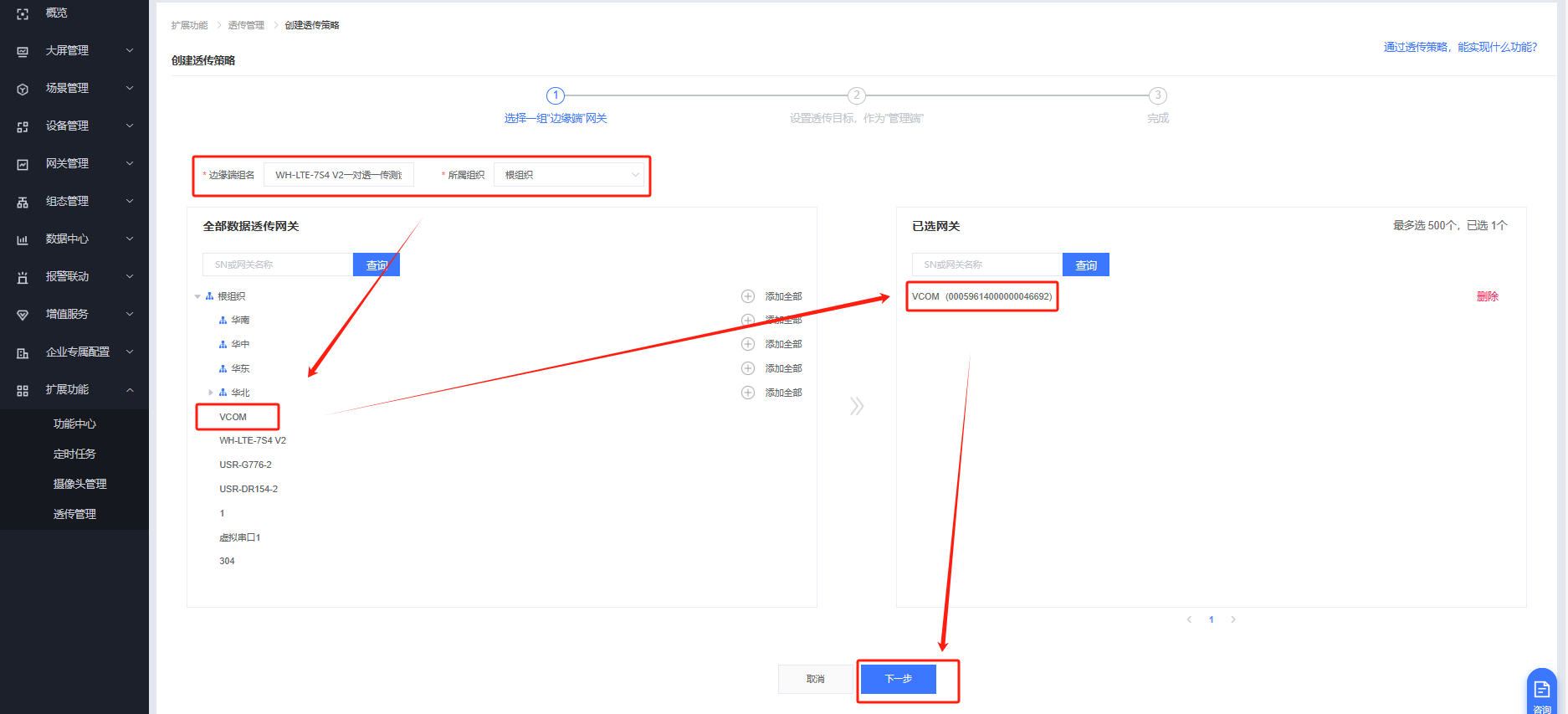Click the 场景管理 cube icon
This screenshot has width=1568, height=714.
tap(23, 89)
